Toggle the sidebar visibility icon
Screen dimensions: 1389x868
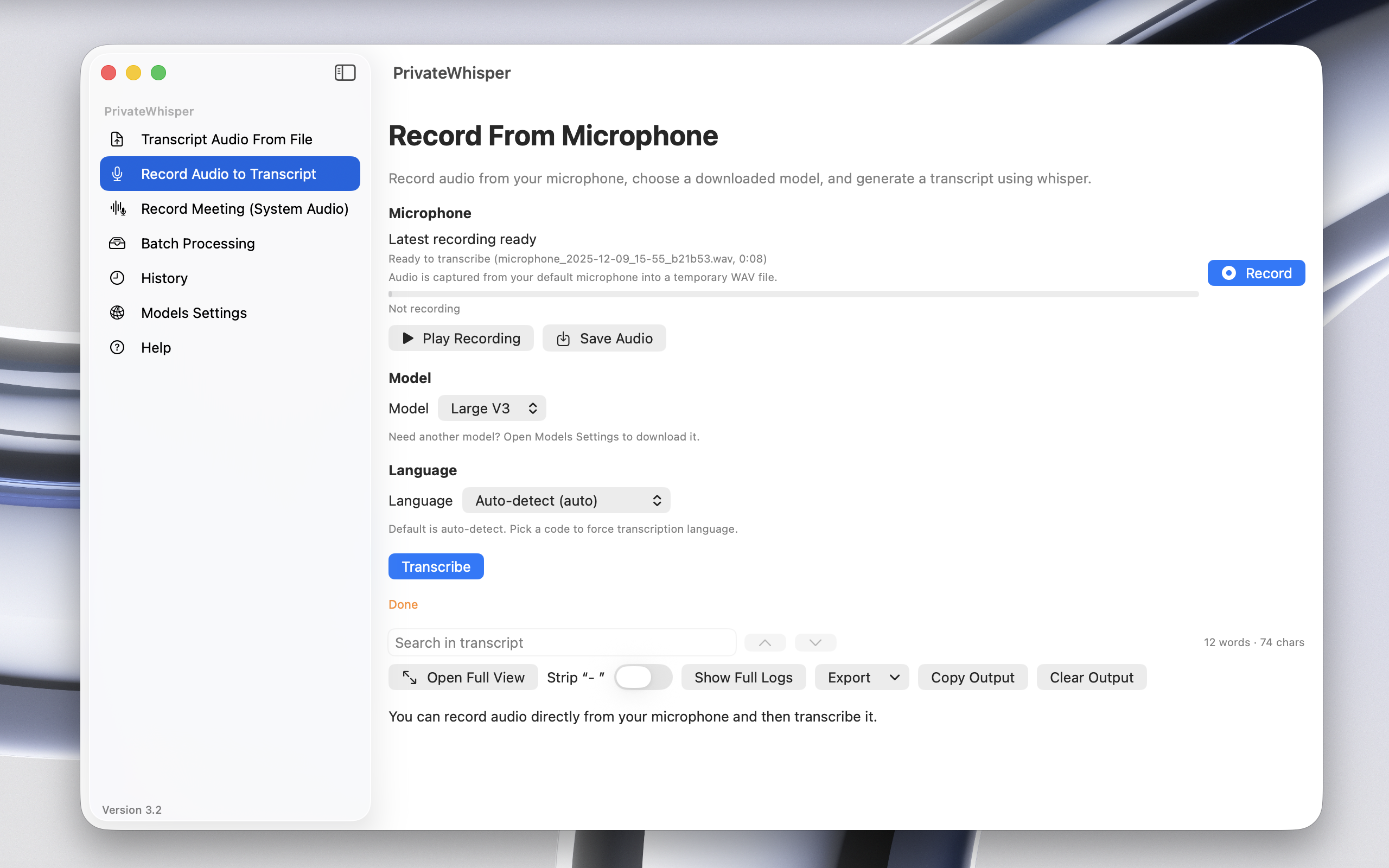[x=345, y=73]
